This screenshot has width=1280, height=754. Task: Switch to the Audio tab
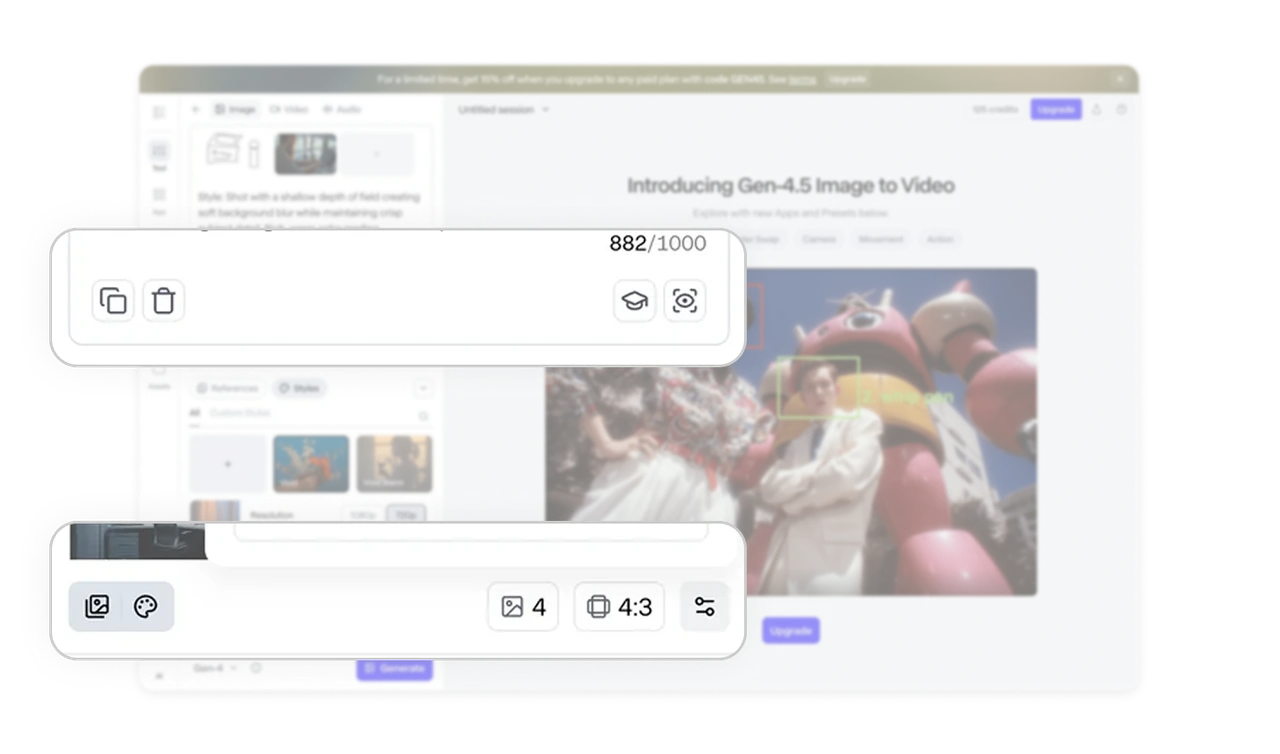pyautogui.click(x=341, y=109)
